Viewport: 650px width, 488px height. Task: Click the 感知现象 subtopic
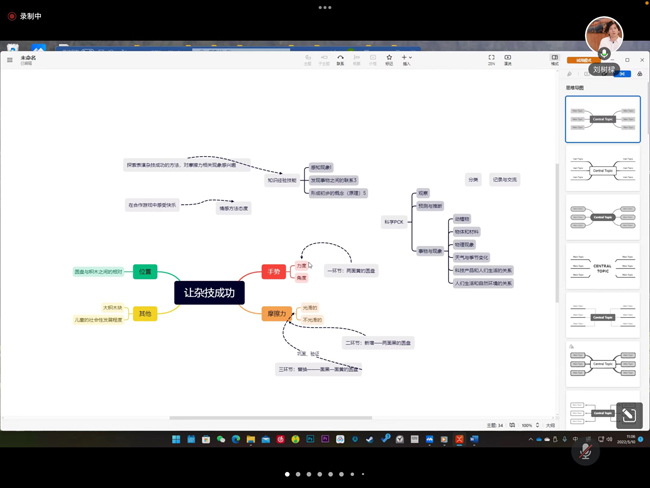(321, 168)
